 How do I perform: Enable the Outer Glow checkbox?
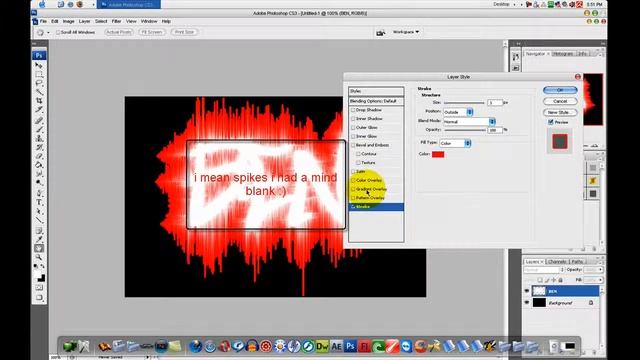point(353,127)
